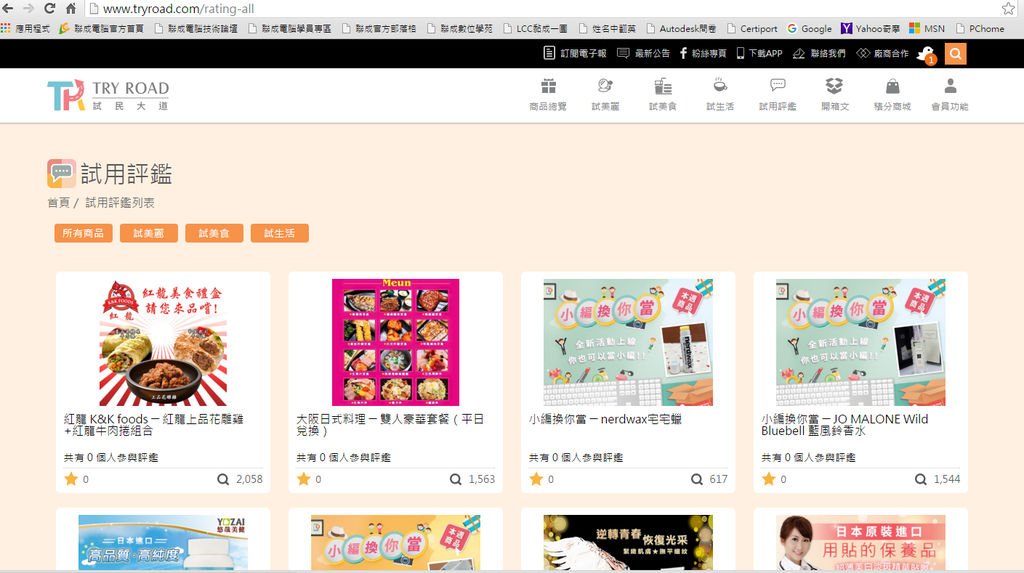This screenshot has height=573, width=1024.
Task: Bookmark this page with the star icon
Action: (1008, 8)
